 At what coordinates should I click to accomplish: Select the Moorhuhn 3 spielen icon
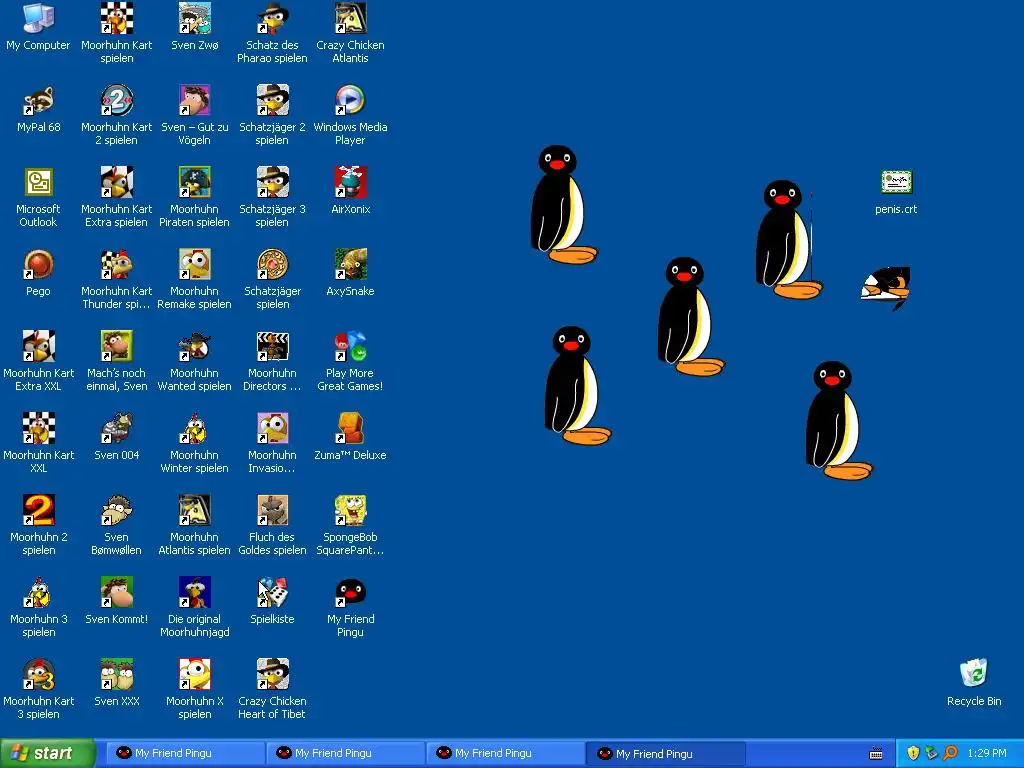pos(39,592)
